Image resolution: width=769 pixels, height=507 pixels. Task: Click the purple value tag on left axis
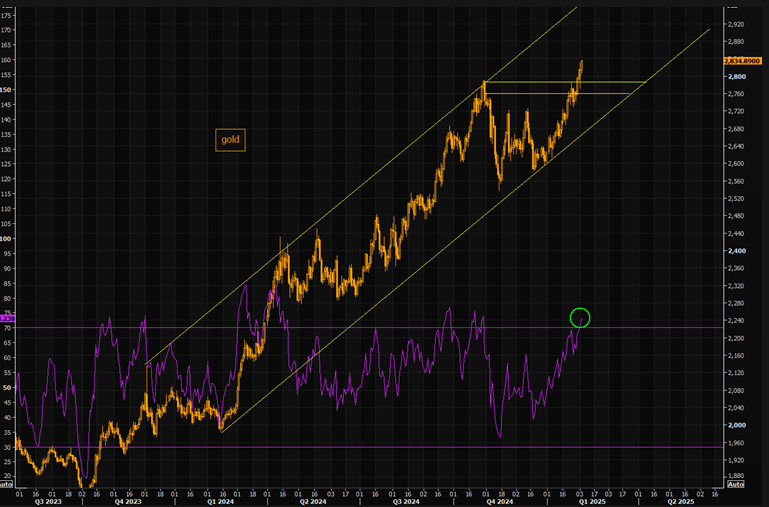click(x=7, y=318)
